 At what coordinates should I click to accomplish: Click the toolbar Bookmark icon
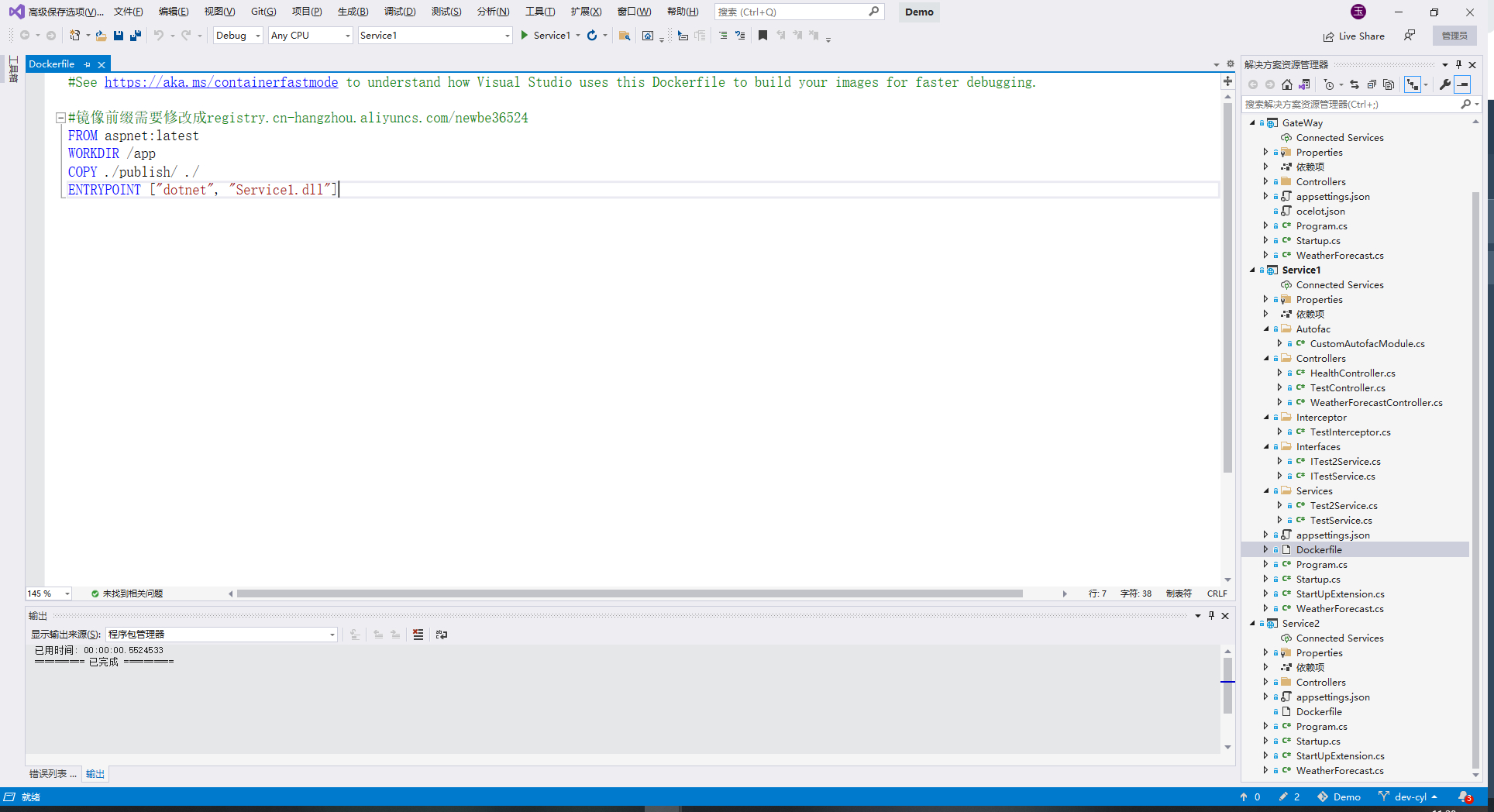click(762, 36)
